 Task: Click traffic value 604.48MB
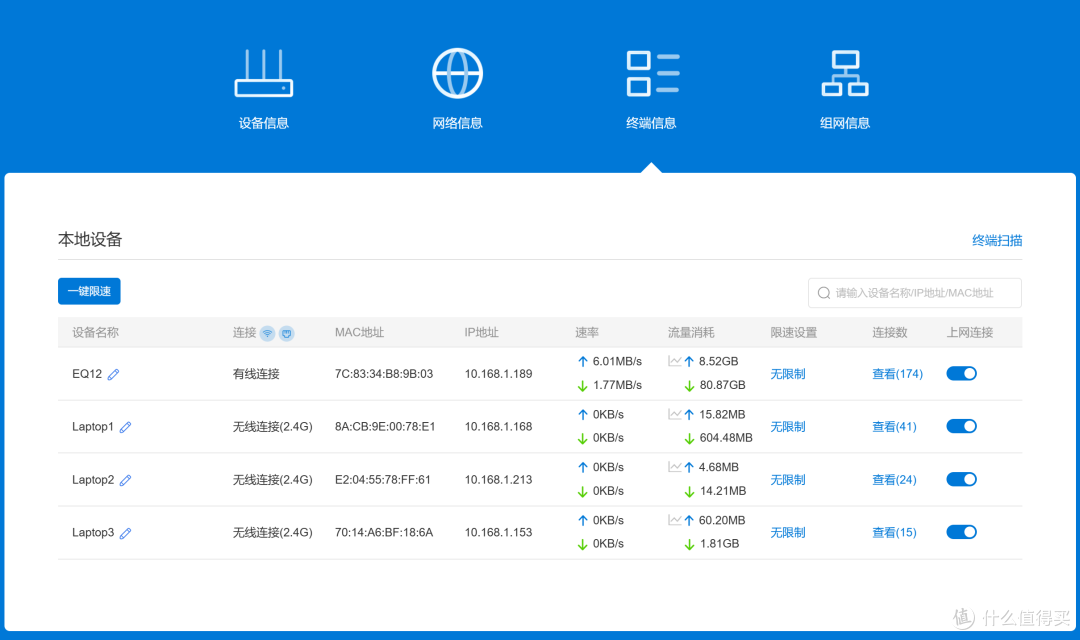pos(726,438)
